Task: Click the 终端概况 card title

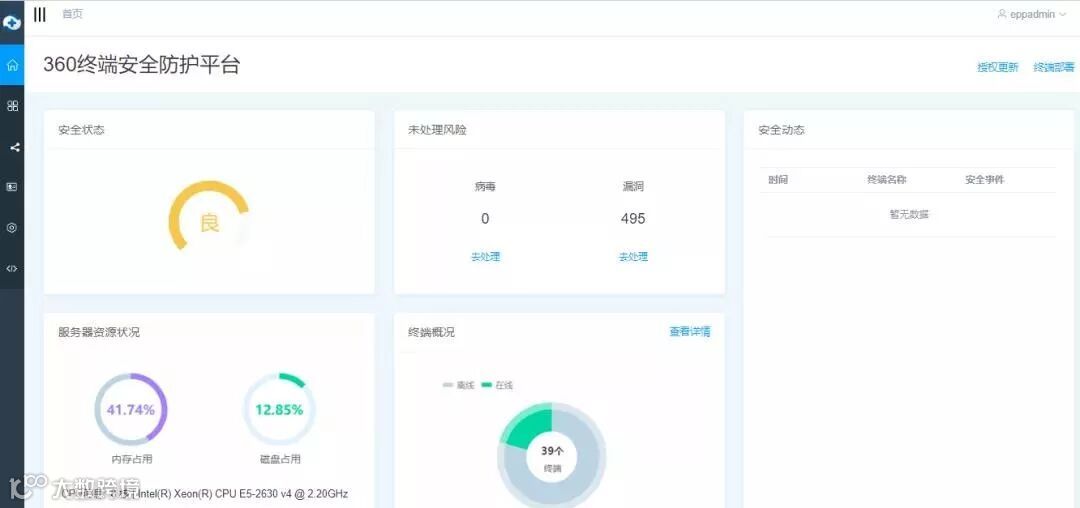Action: (431, 332)
